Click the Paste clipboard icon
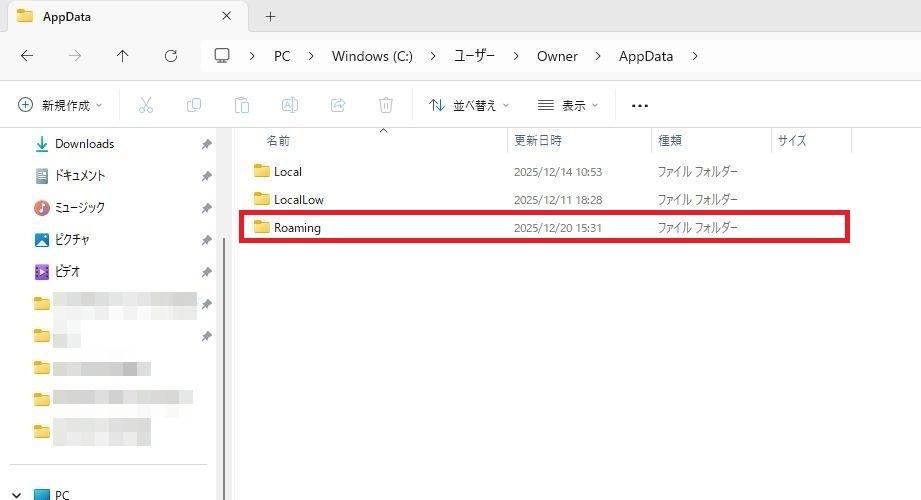921x500 pixels. pos(242,105)
